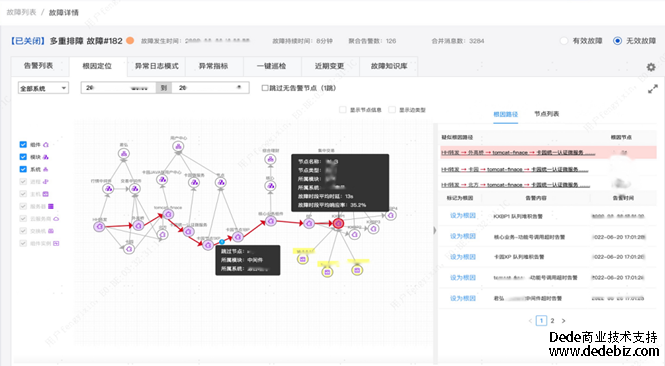
Task: Click 设为根因 for 核心业务 超时告警
Action: pyautogui.click(x=463, y=236)
